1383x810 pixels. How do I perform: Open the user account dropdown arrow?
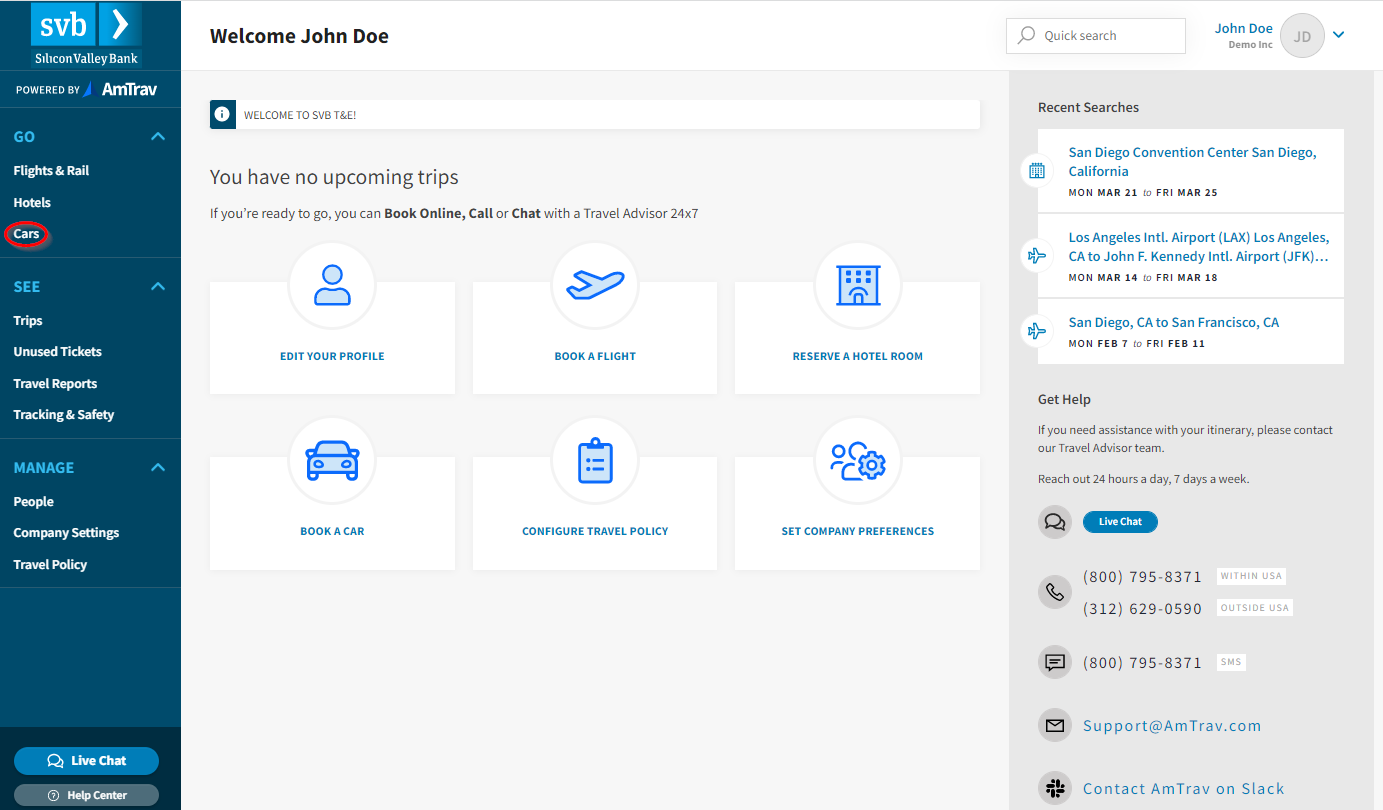1339,36
